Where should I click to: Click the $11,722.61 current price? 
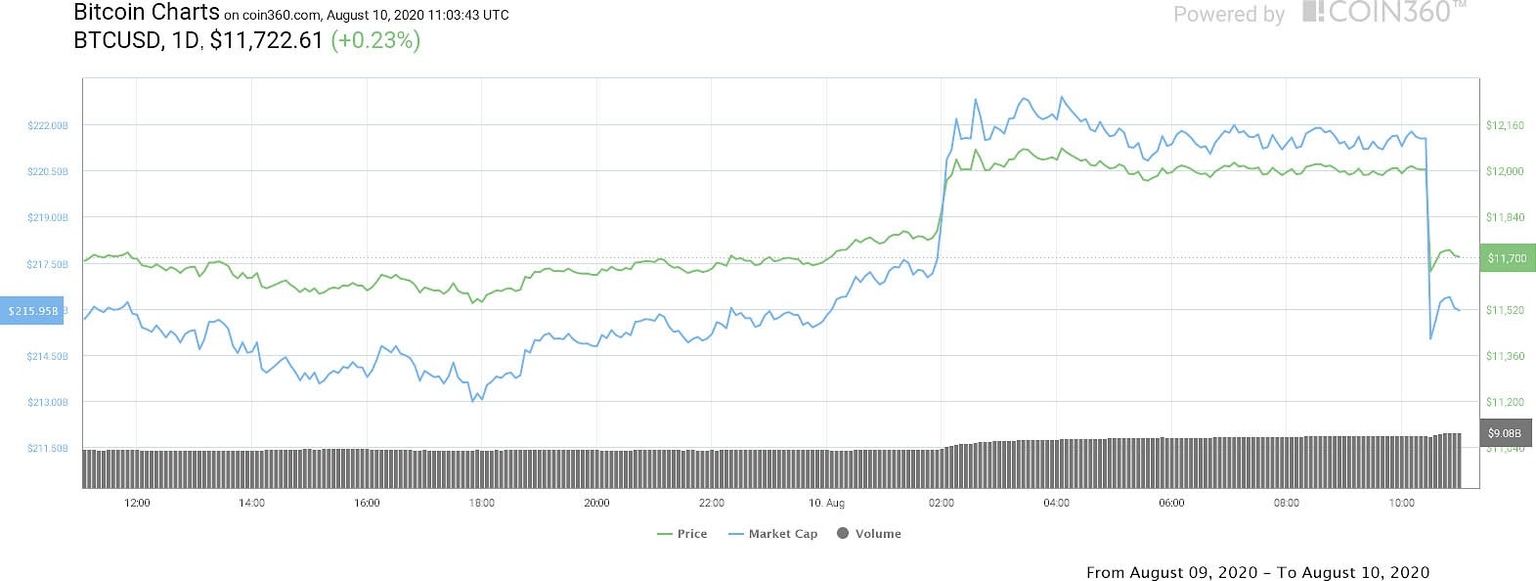266,41
